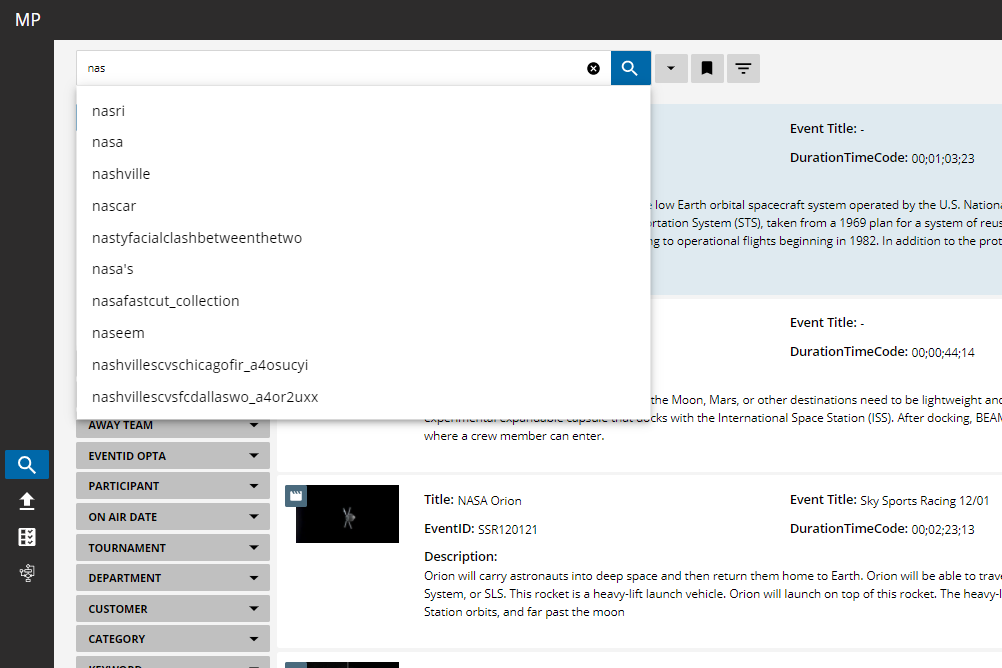This screenshot has width=1002, height=668.
Task: Expand the TOURNAMENT filter
Action: [172, 548]
